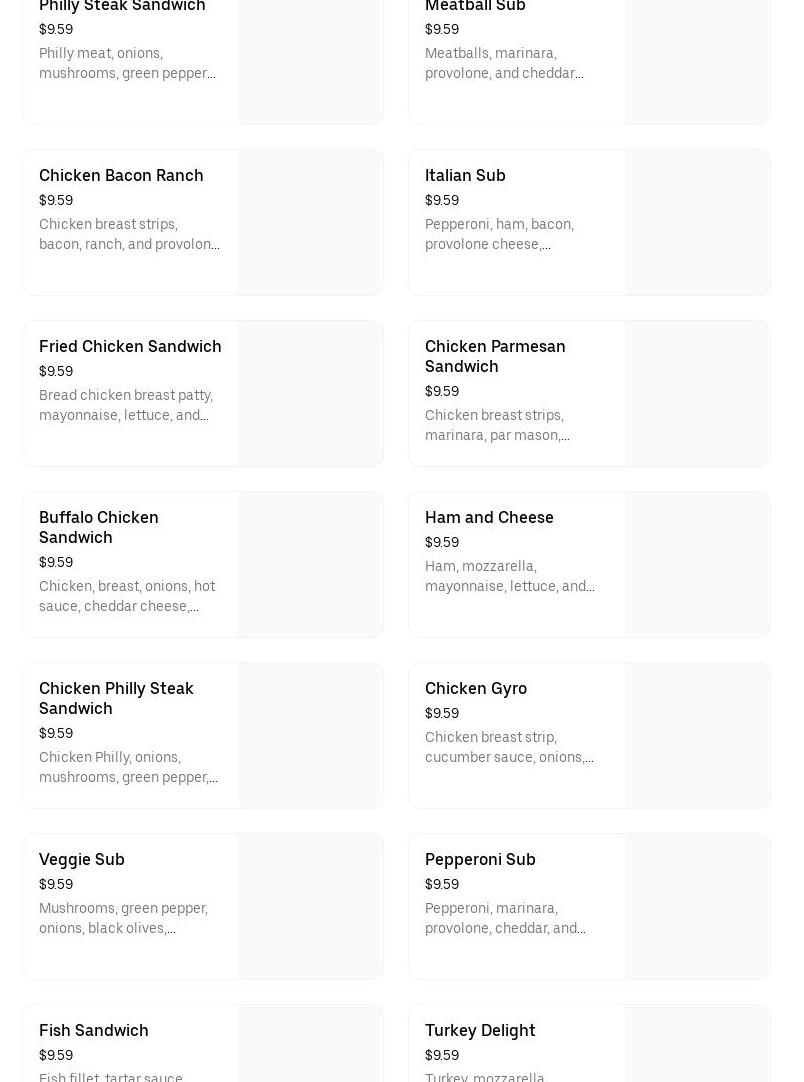Select Buffalo Chicken Sandwich item
This screenshot has width=804, height=1082.
pyautogui.click(x=203, y=564)
